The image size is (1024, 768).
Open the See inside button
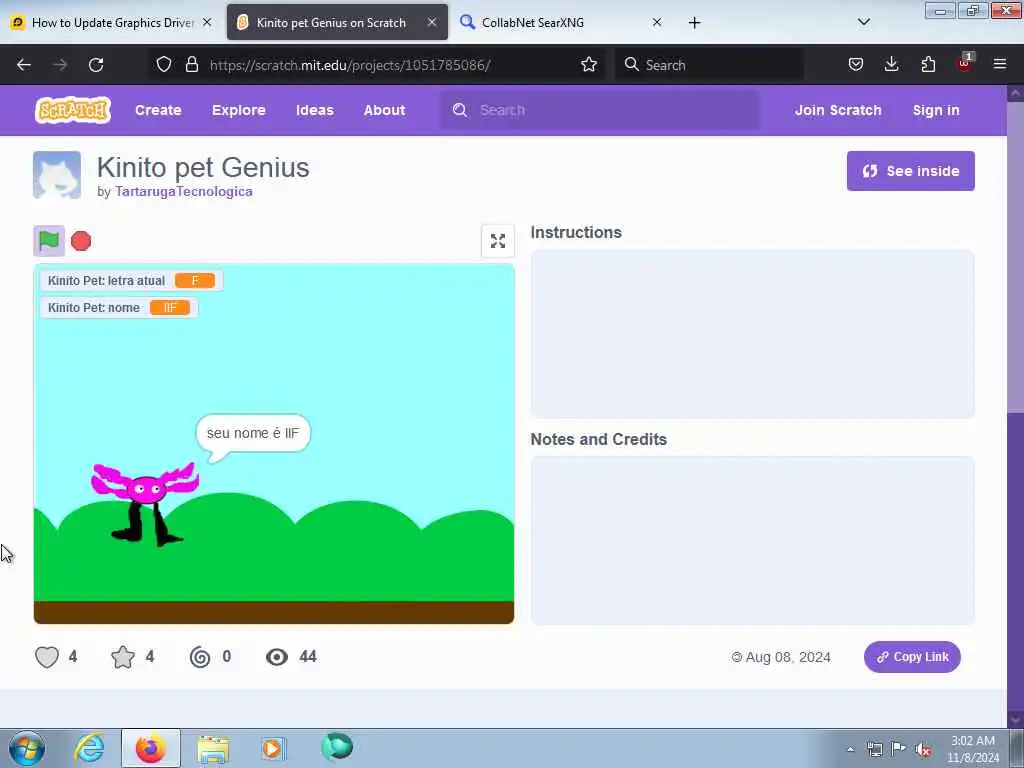click(910, 171)
